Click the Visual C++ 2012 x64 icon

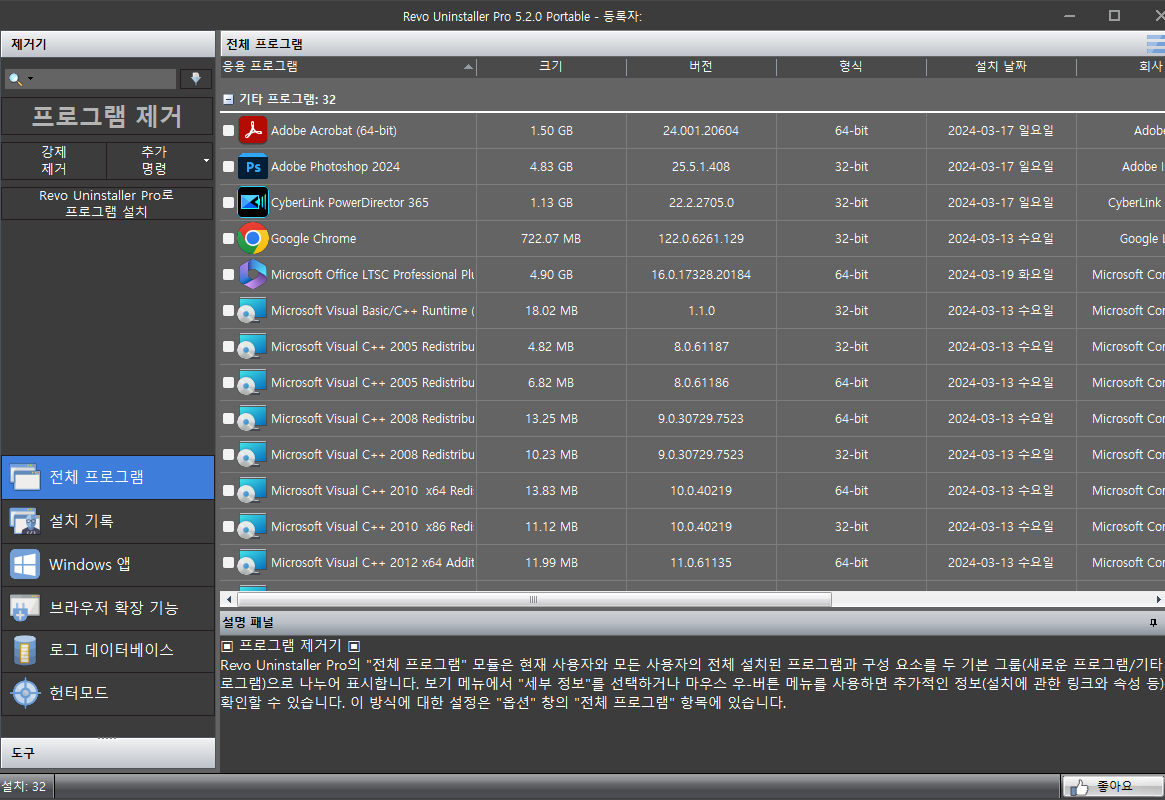(253, 563)
